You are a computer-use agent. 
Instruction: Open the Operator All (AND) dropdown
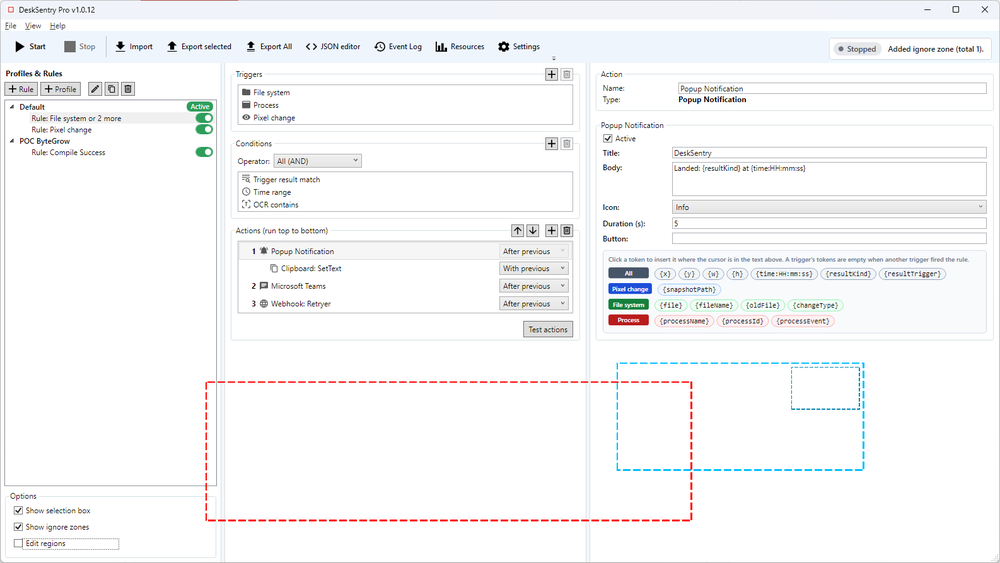(318, 161)
